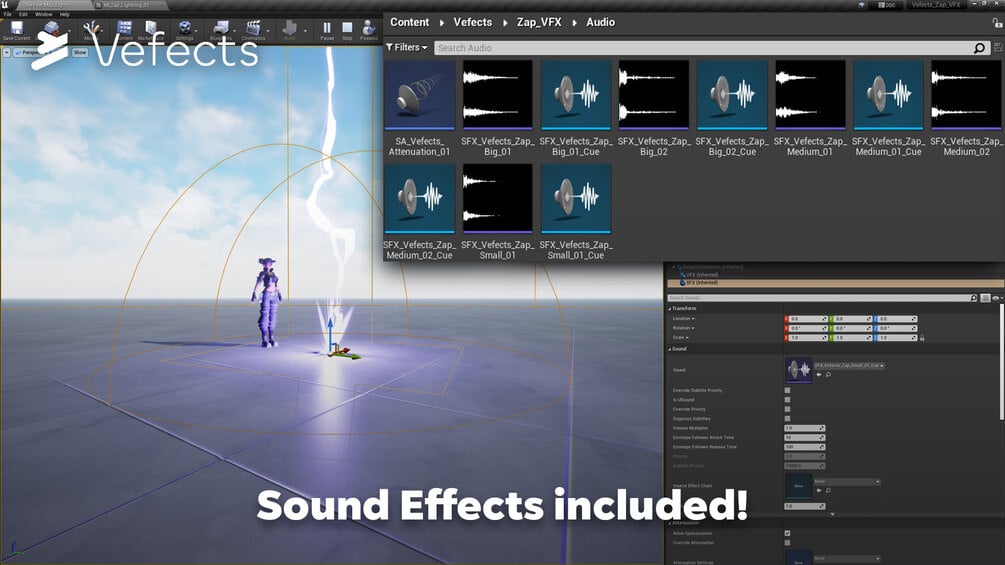
Task: Pause the simulation
Action: tap(327, 30)
